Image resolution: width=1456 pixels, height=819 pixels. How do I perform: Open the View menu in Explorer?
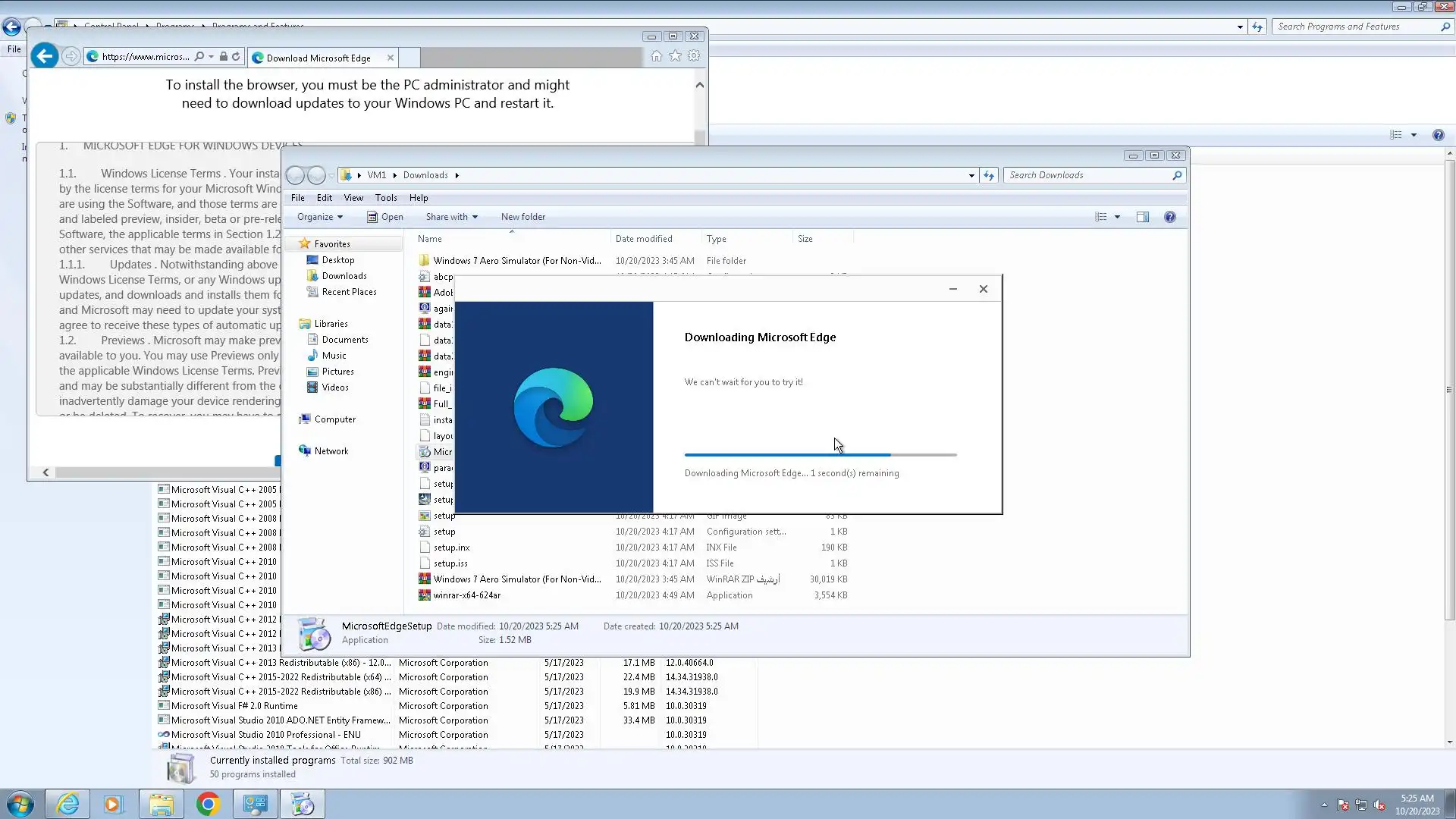(353, 198)
